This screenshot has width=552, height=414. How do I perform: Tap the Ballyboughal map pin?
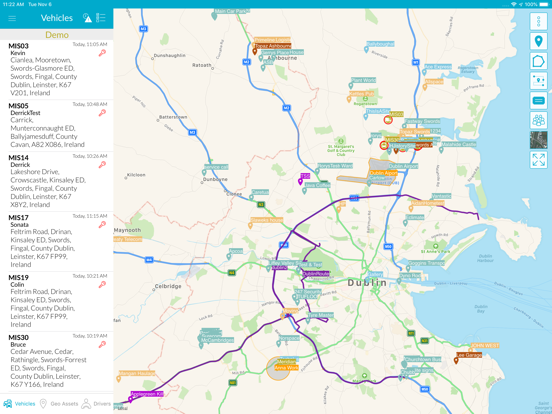pyautogui.click(x=366, y=50)
